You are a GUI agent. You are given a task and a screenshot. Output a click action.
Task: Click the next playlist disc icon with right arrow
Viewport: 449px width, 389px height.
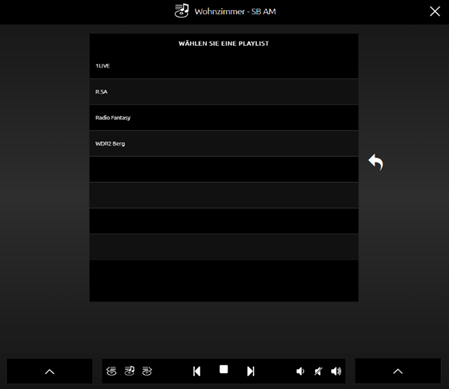[147, 371]
